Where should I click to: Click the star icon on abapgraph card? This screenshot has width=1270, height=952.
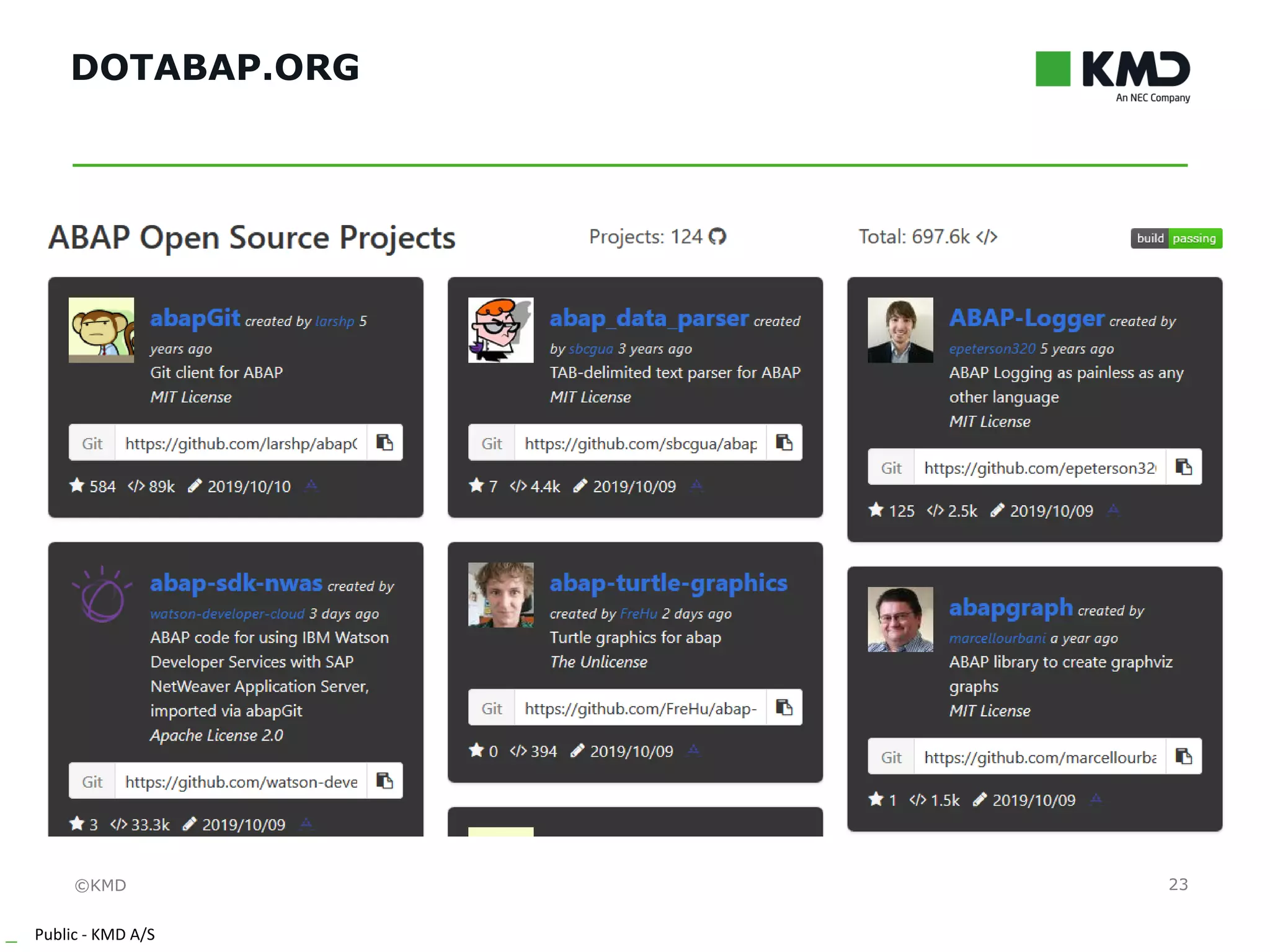click(x=876, y=800)
